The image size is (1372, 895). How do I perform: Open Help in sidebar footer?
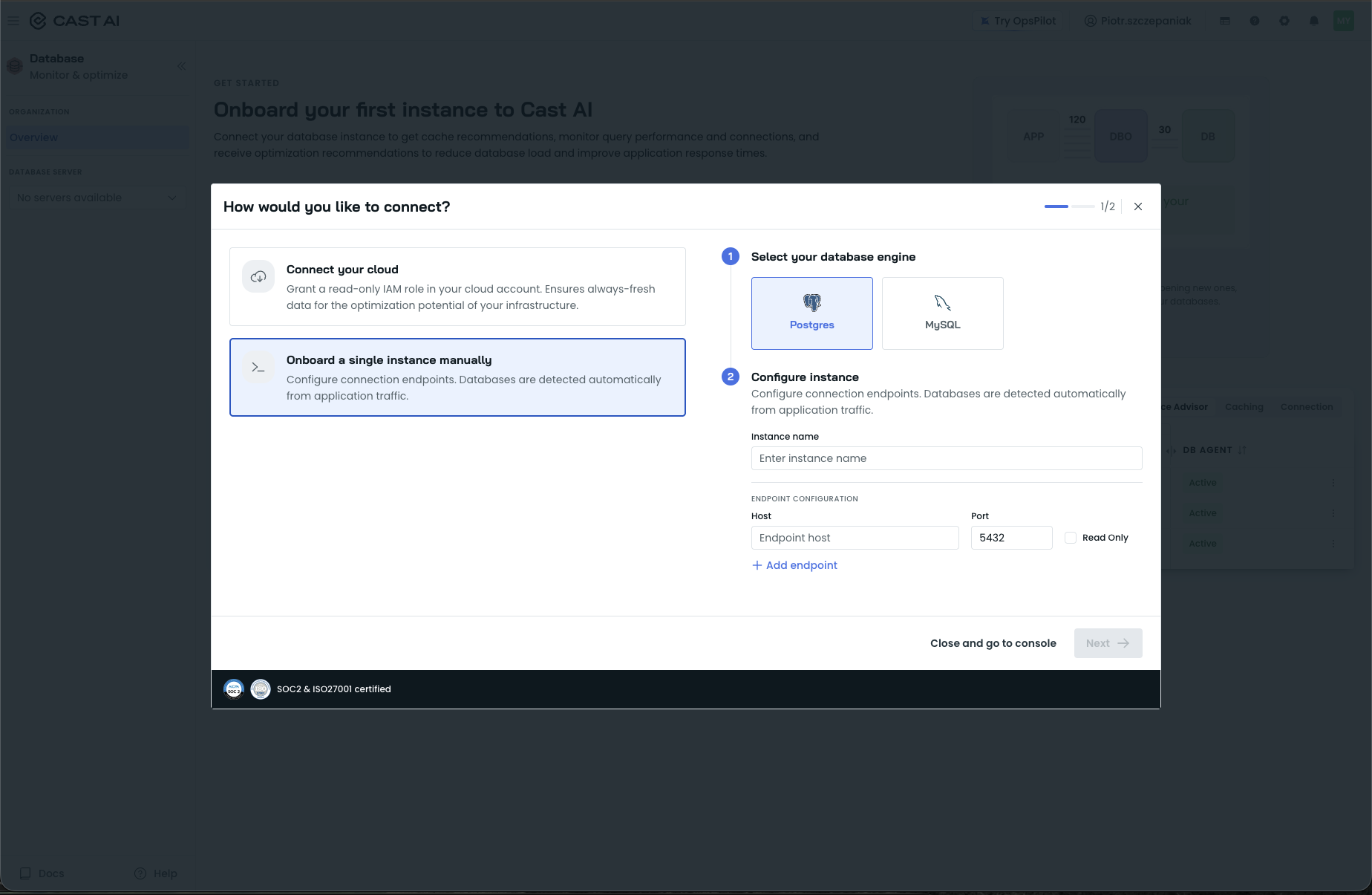(x=156, y=873)
